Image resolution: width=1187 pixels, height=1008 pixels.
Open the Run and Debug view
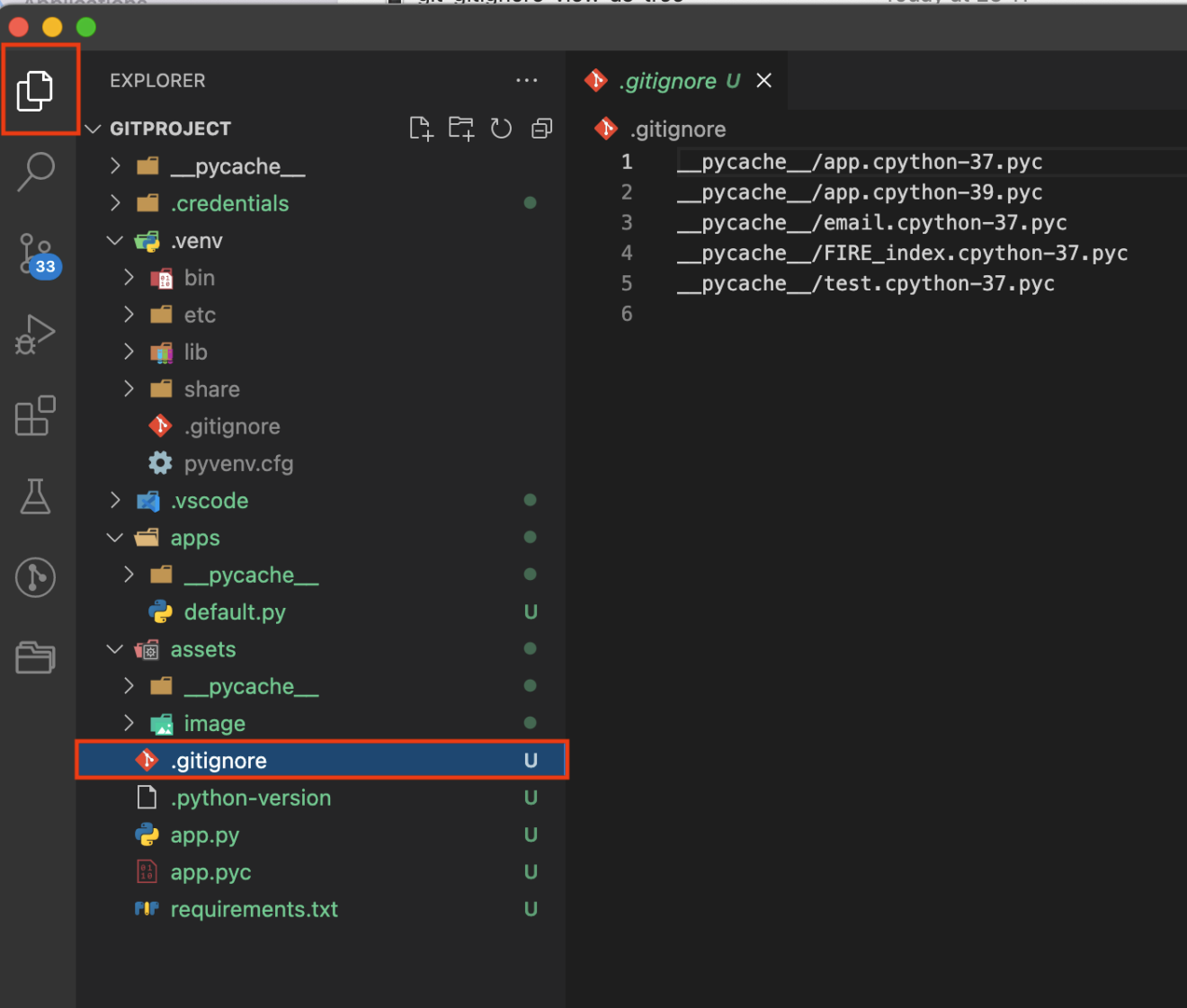[x=35, y=334]
